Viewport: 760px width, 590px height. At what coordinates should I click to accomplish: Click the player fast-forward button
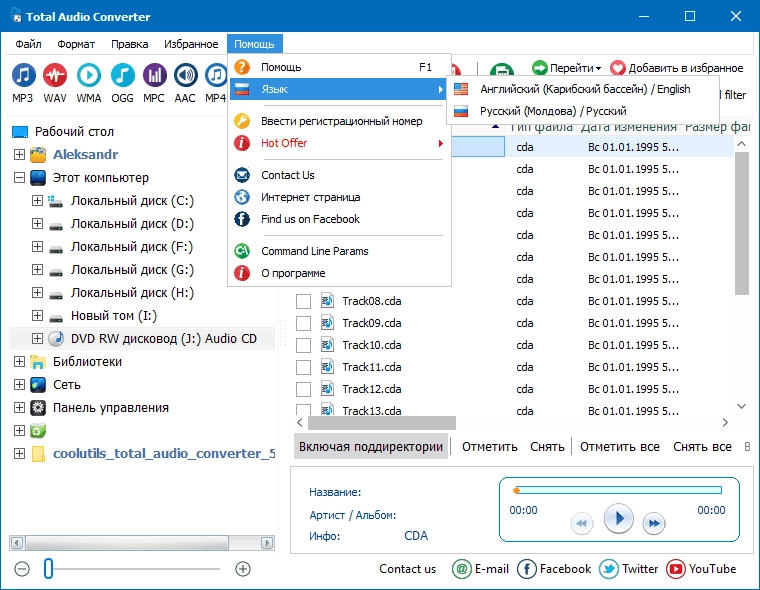(654, 523)
